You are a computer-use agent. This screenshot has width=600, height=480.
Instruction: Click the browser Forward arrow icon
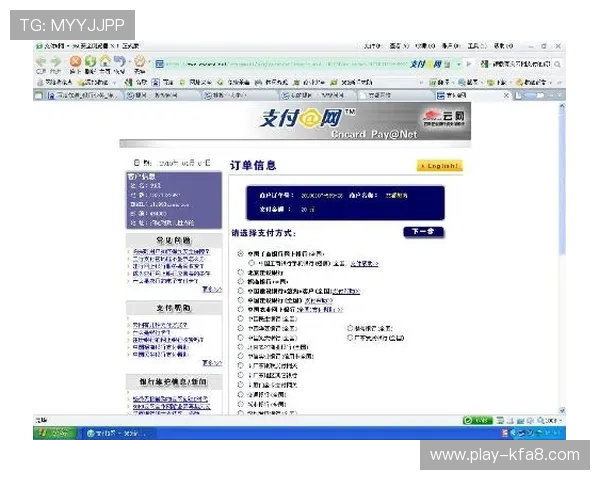[x=56, y=61]
